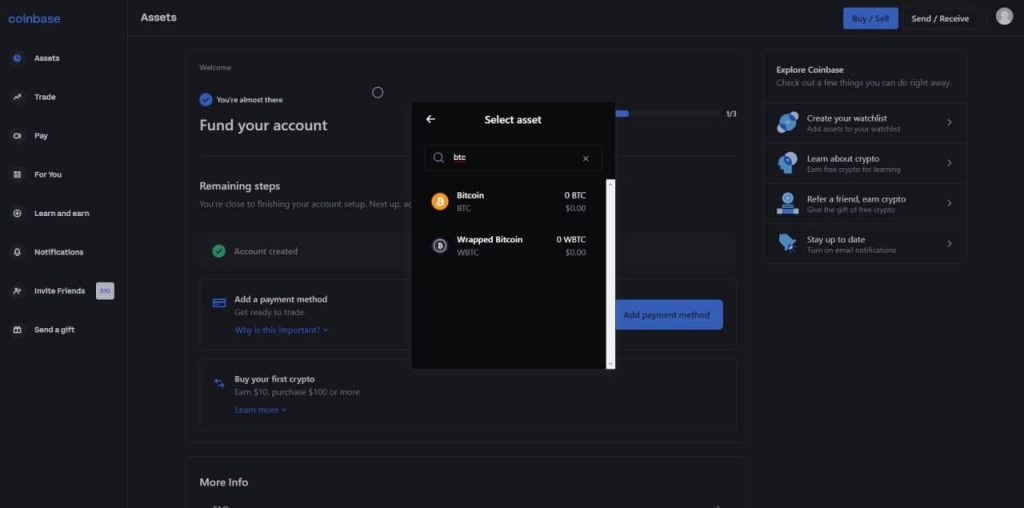Click the Stay up to date illustration

tap(788, 244)
